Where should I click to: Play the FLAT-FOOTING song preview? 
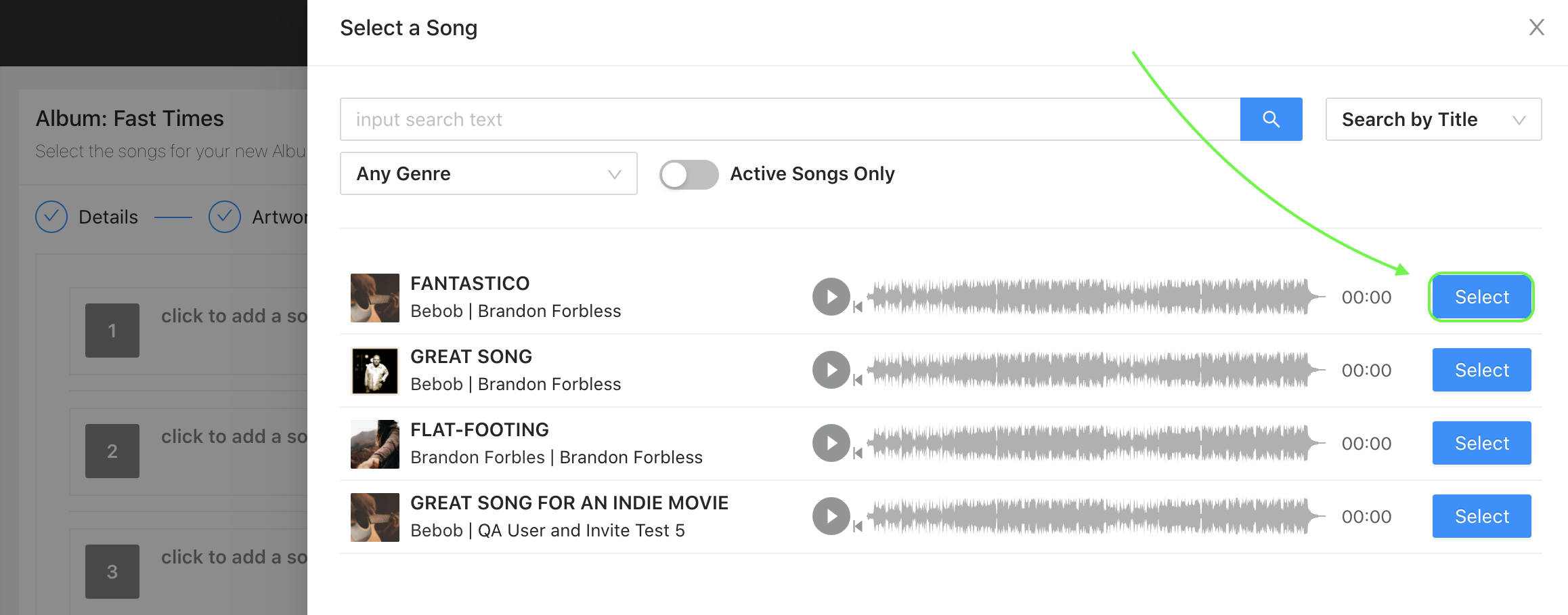(831, 443)
